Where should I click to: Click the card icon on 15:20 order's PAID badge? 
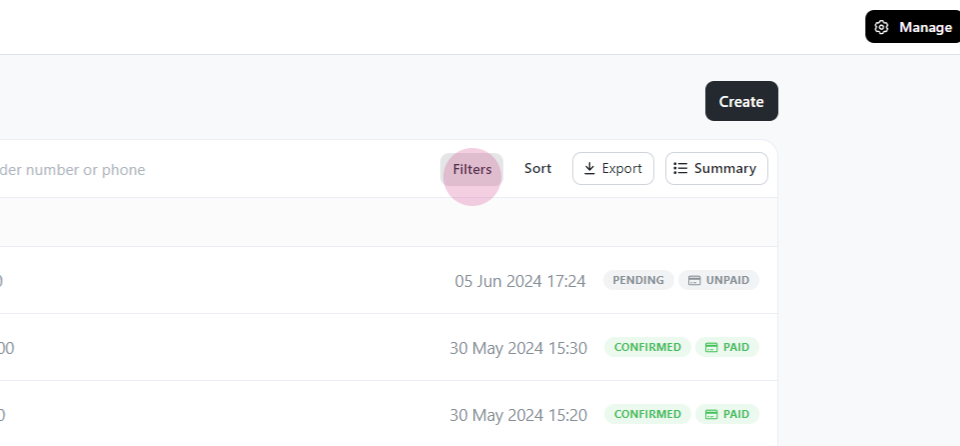(x=711, y=415)
